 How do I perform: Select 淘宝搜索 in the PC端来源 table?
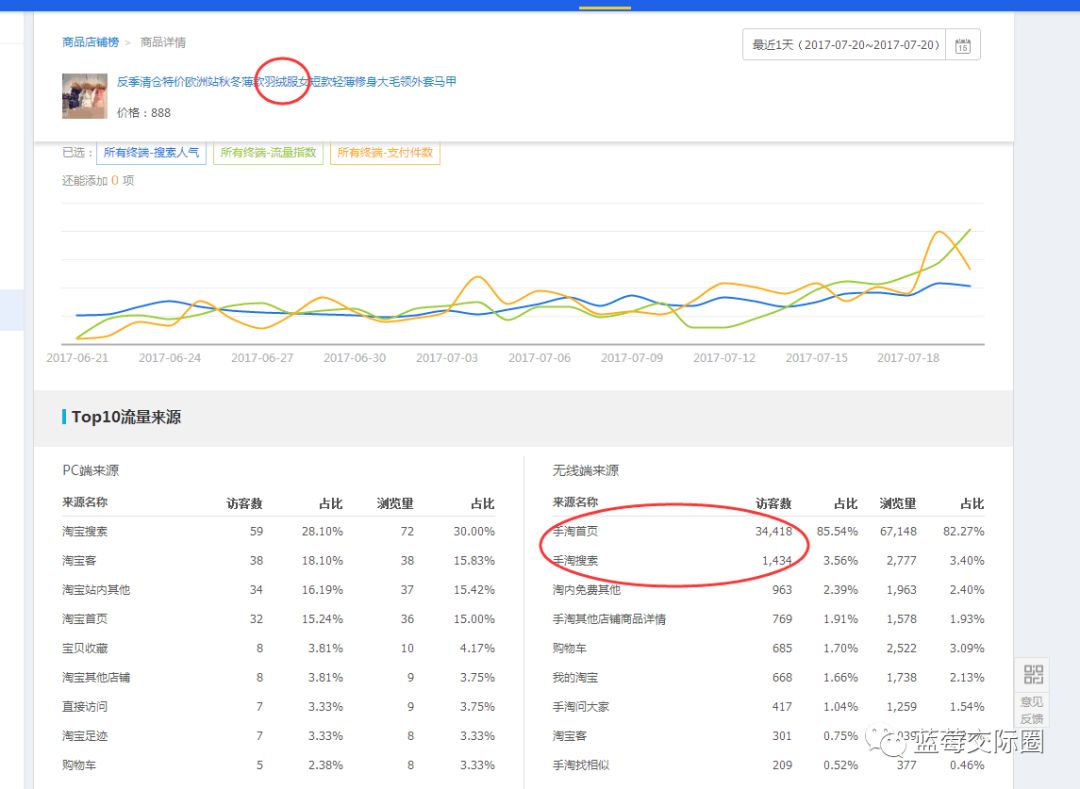tap(86, 531)
